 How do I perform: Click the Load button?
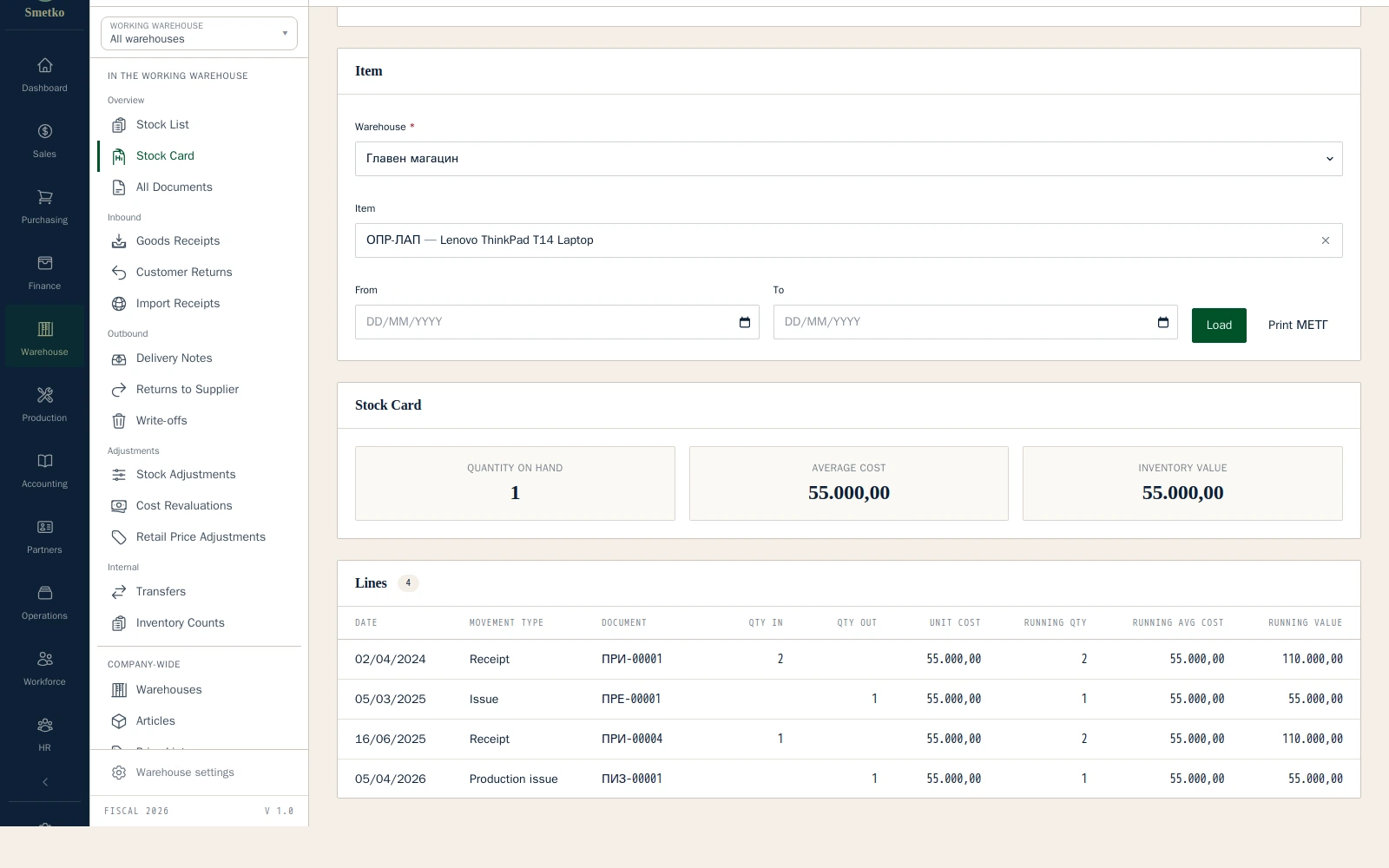[x=1219, y=325]
